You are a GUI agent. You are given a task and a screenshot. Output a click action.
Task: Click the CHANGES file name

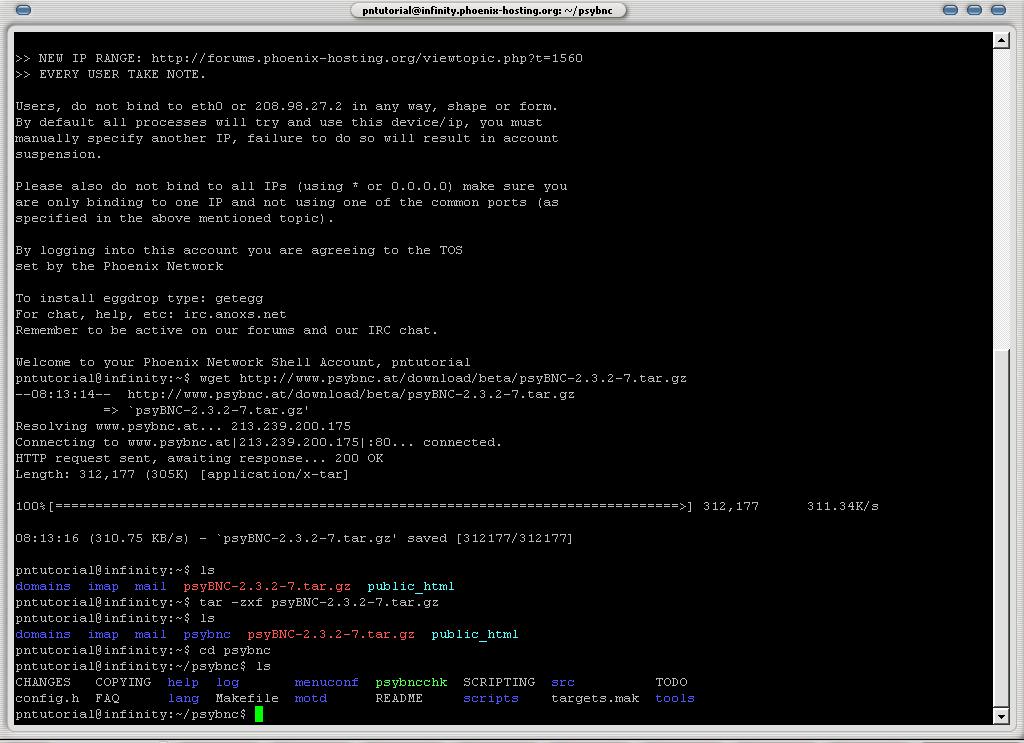[x=43, y=682]
